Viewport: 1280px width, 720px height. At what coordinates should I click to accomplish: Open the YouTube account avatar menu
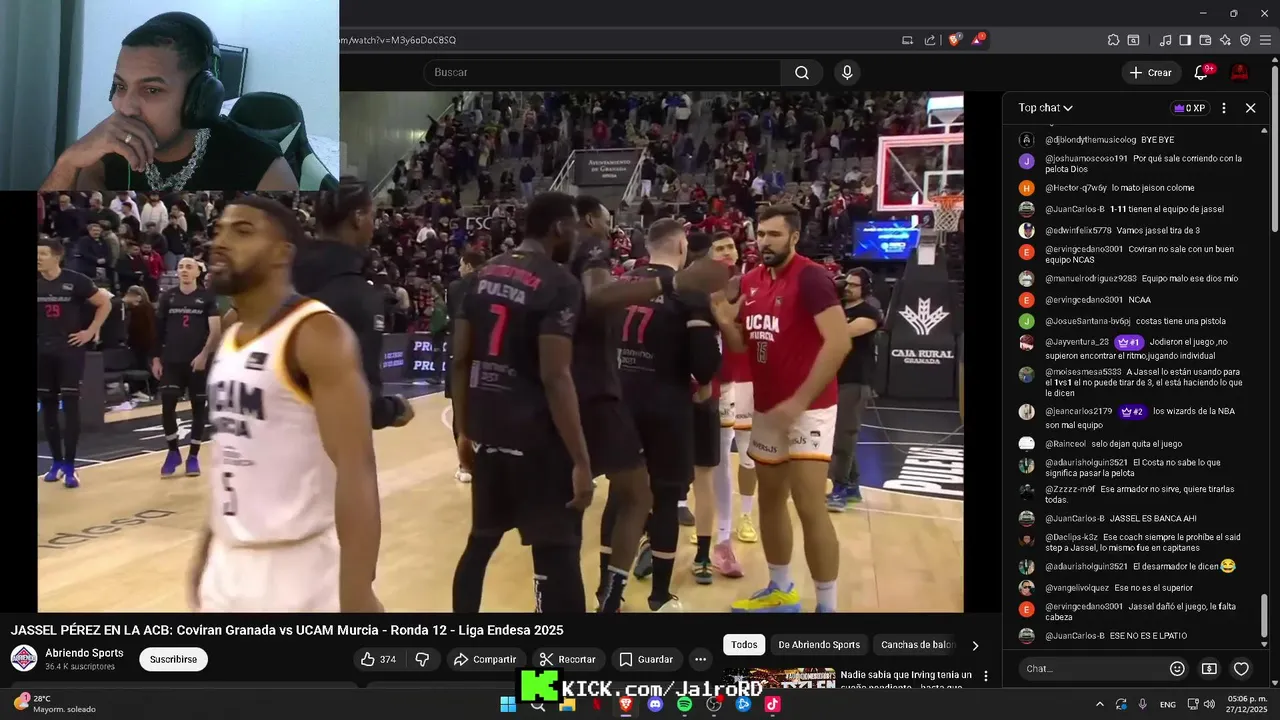point(1239,72)
